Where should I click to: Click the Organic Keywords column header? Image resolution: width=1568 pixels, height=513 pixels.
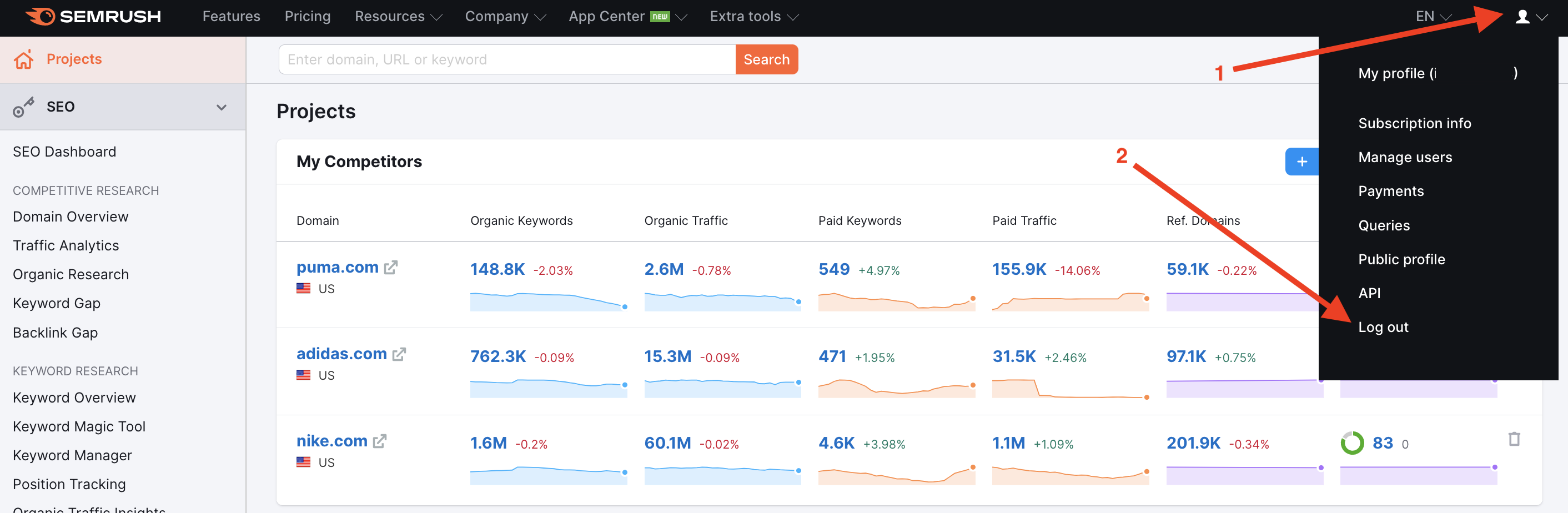click(521, 221)
